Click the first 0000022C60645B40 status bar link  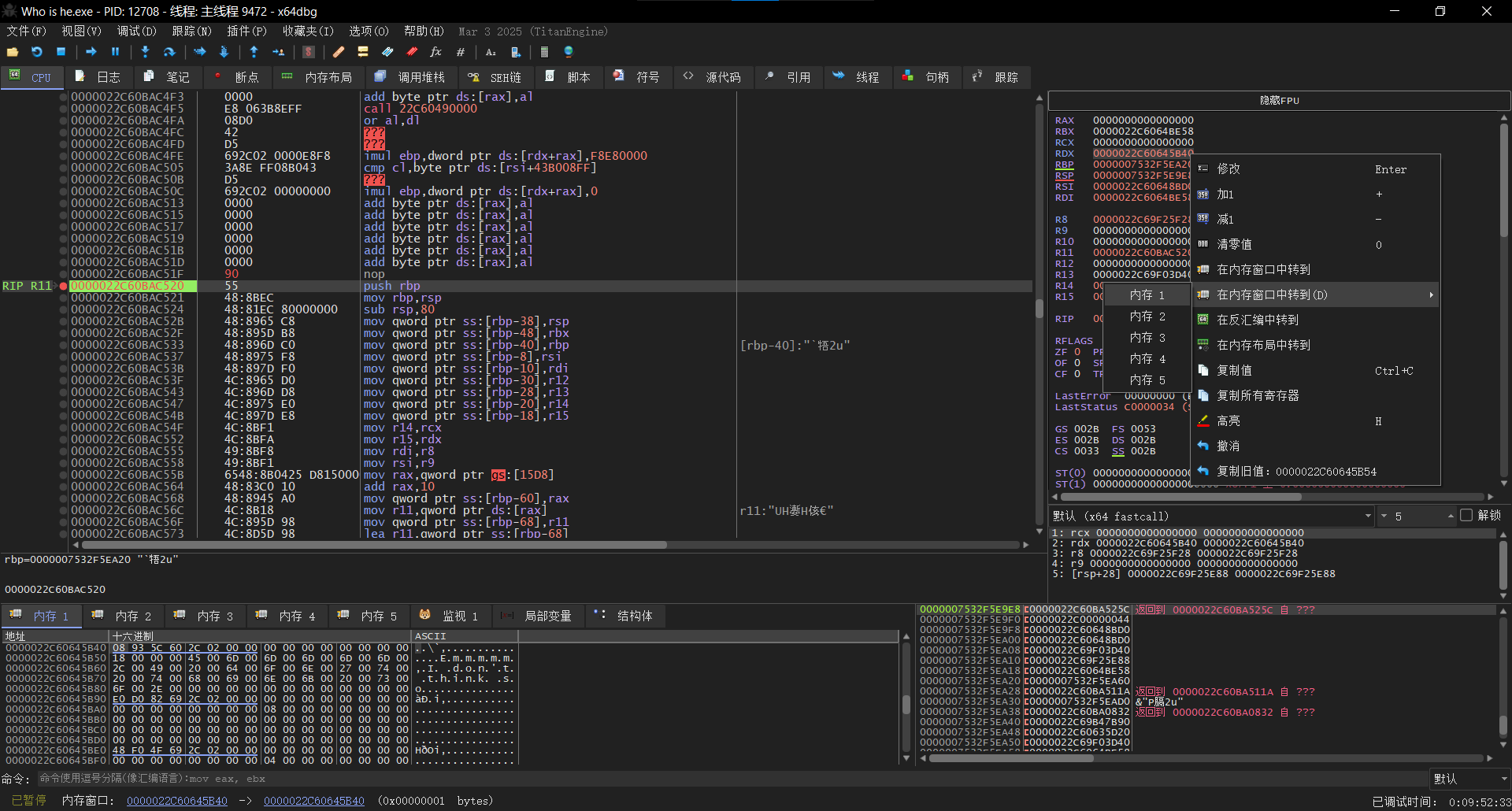tap(177, 801)
